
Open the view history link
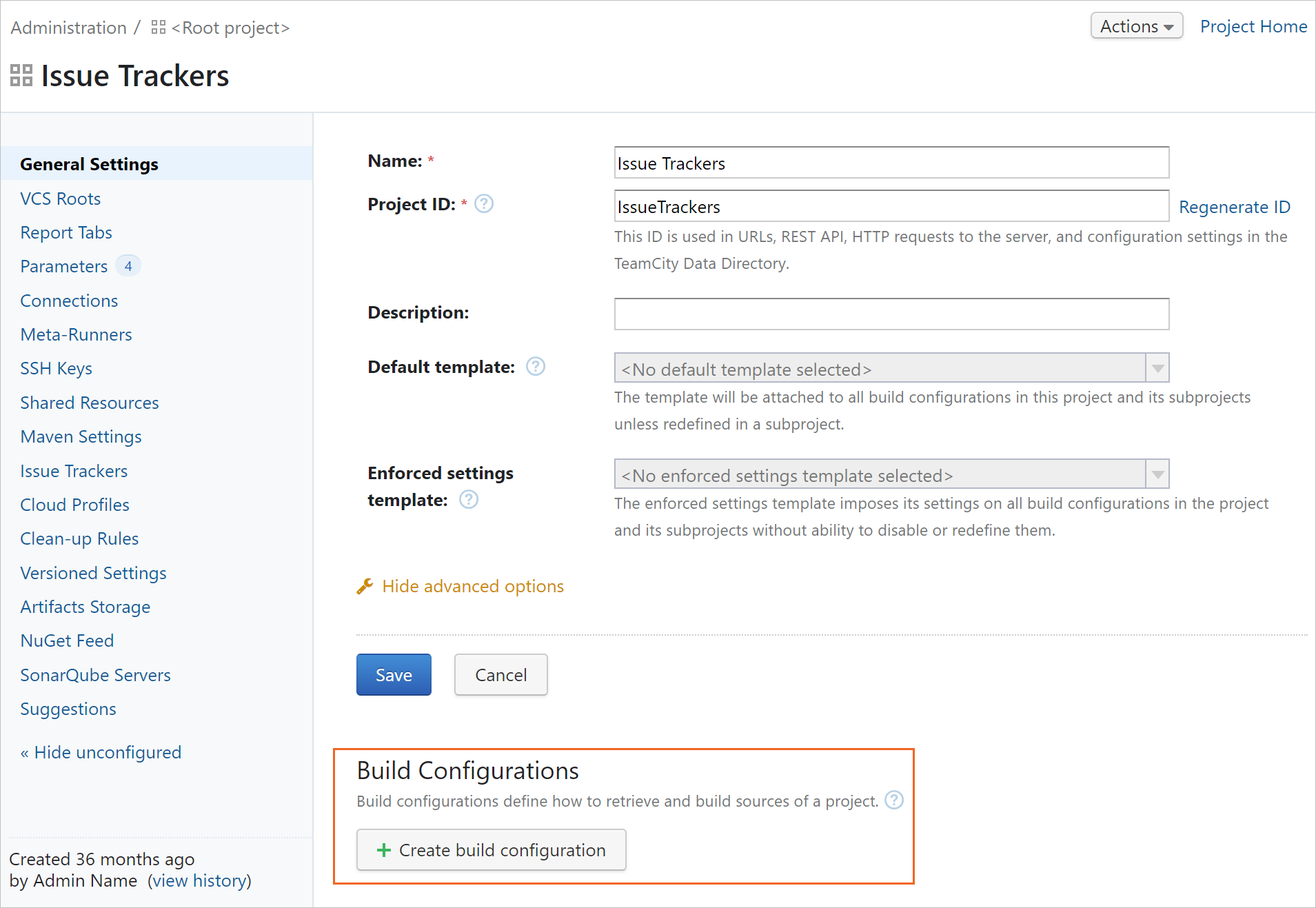click(x=199, y=880)
